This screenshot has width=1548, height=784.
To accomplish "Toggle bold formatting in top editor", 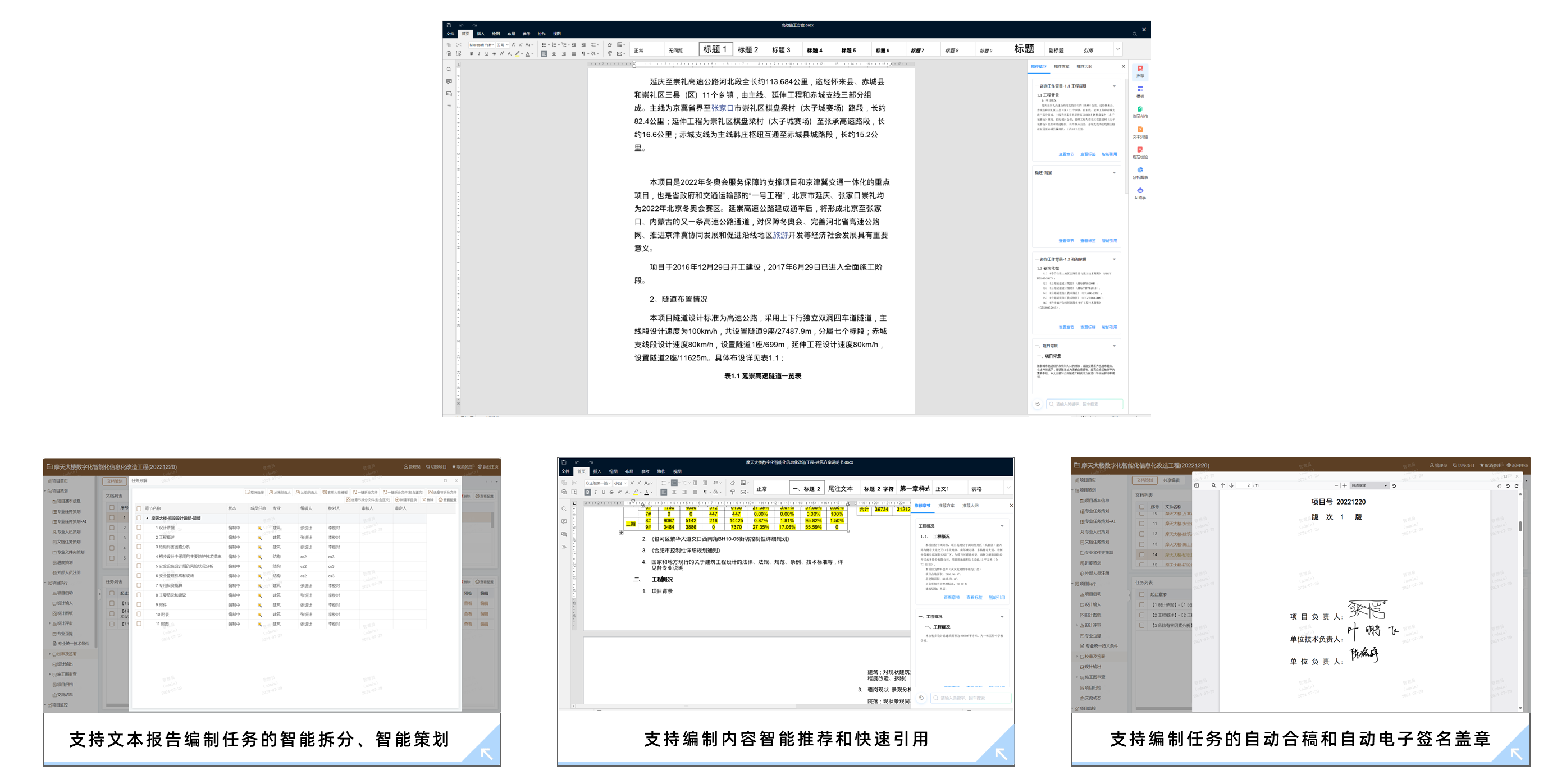I will 471,54.
